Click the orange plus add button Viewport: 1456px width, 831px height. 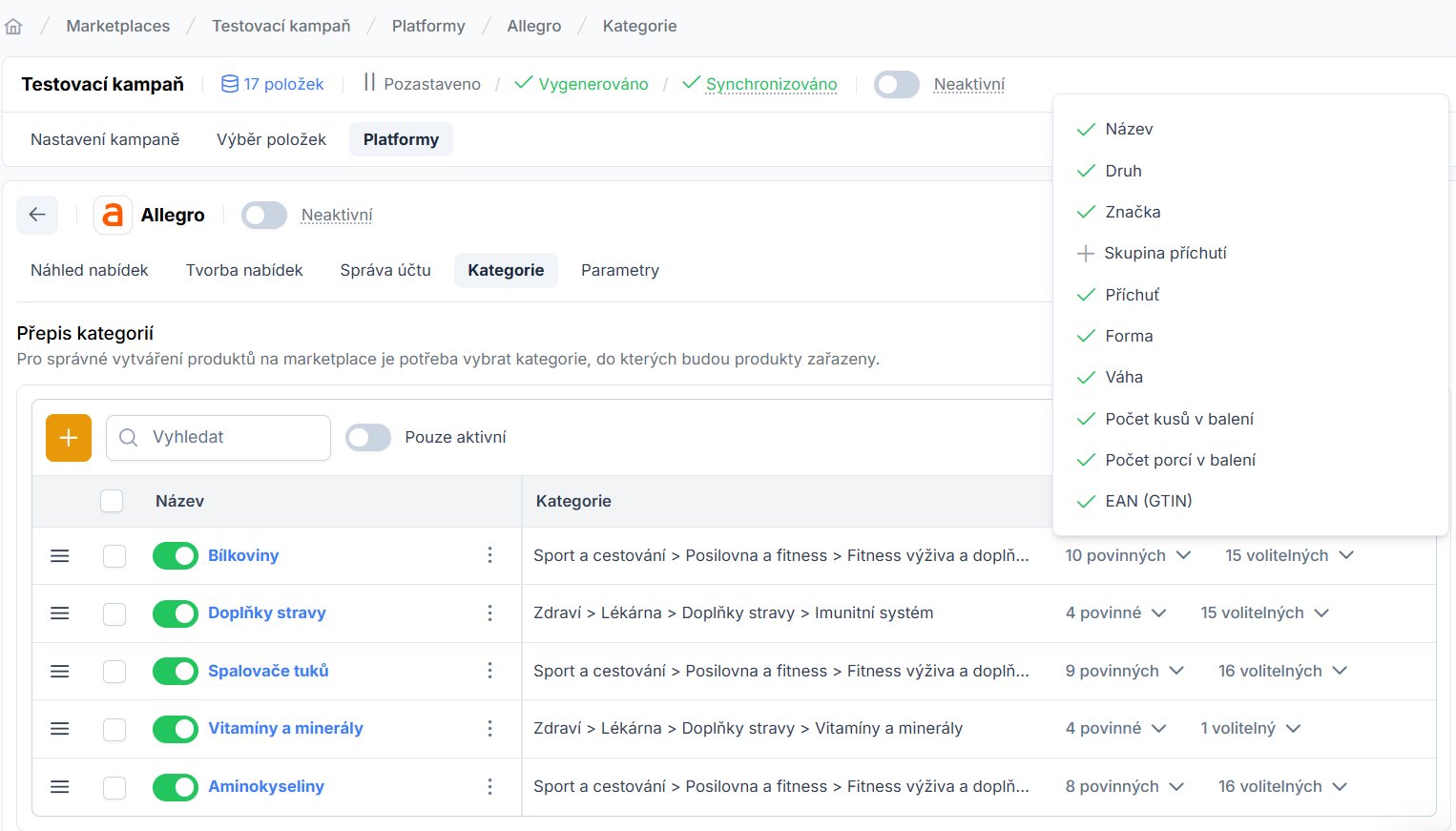click(69, 438)
